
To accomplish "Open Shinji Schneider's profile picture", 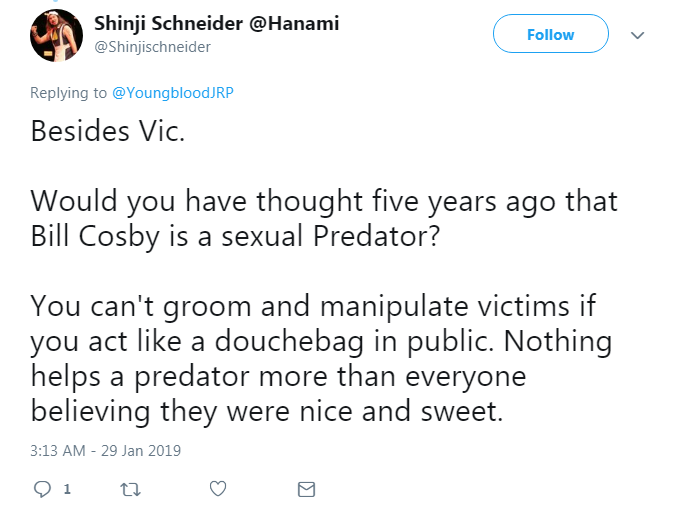I will pos(56,35).
